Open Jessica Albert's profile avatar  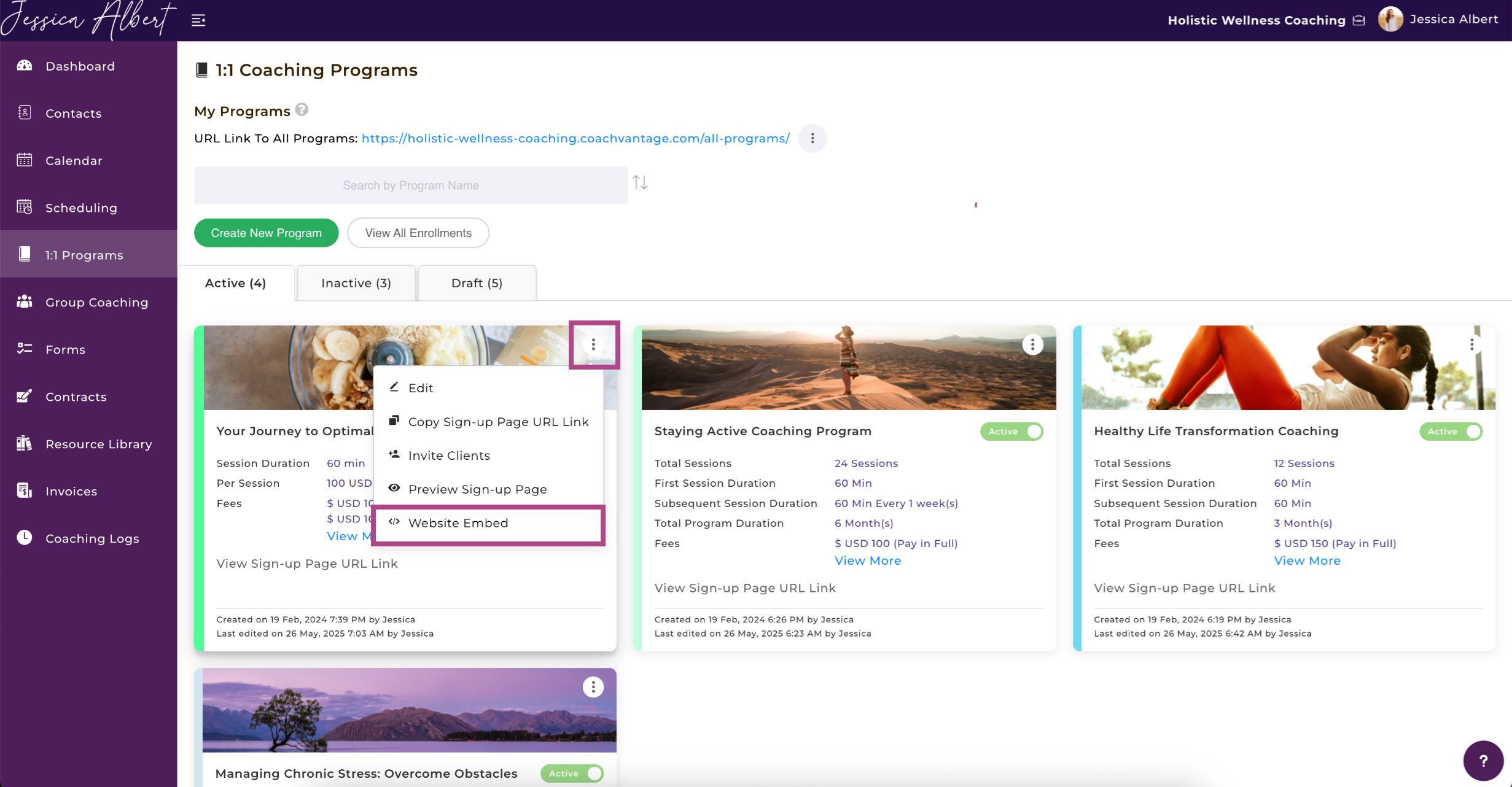tap(1390, 20)
